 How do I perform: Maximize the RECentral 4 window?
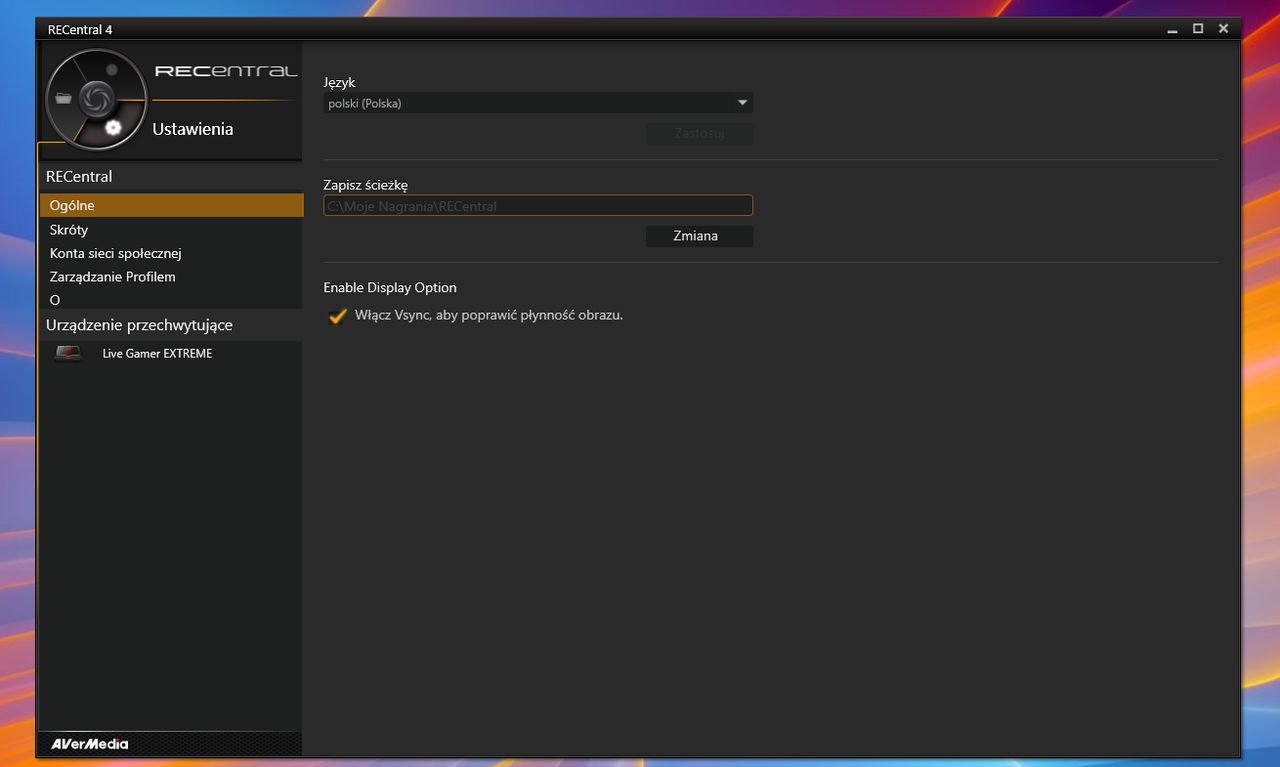tap(1198, 29)
